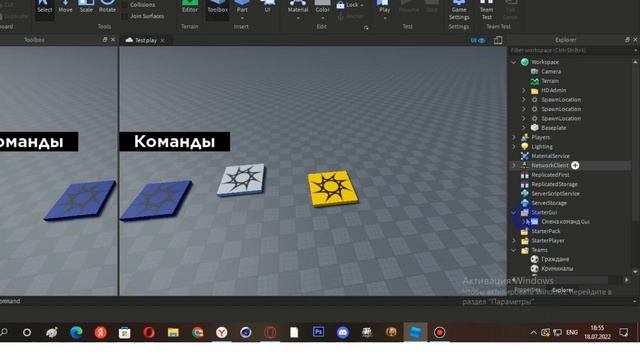Undock the Toolbox panel

pyautogui.click(x=105, y=40)
